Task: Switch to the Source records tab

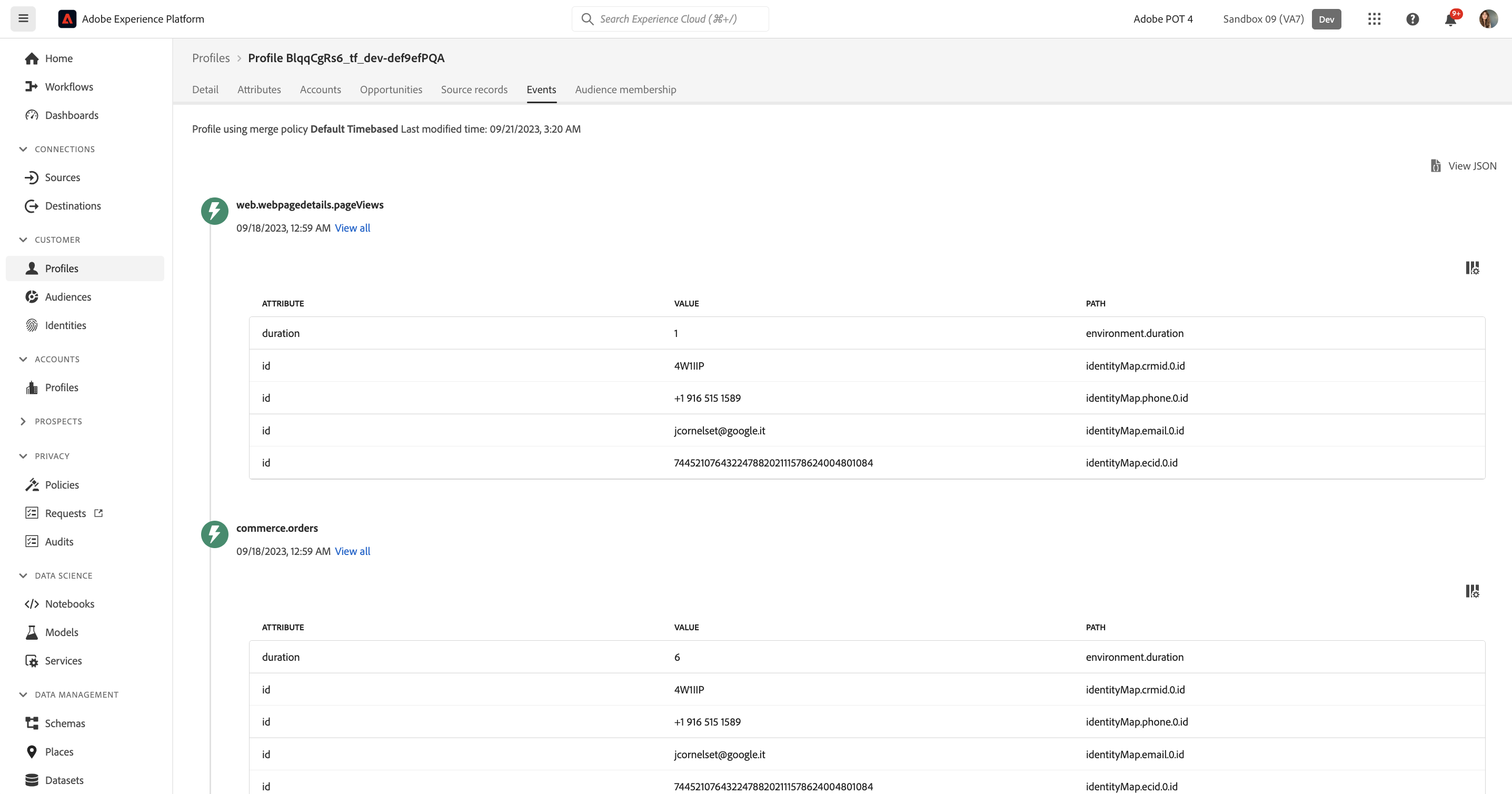Action: pos(474,89)
